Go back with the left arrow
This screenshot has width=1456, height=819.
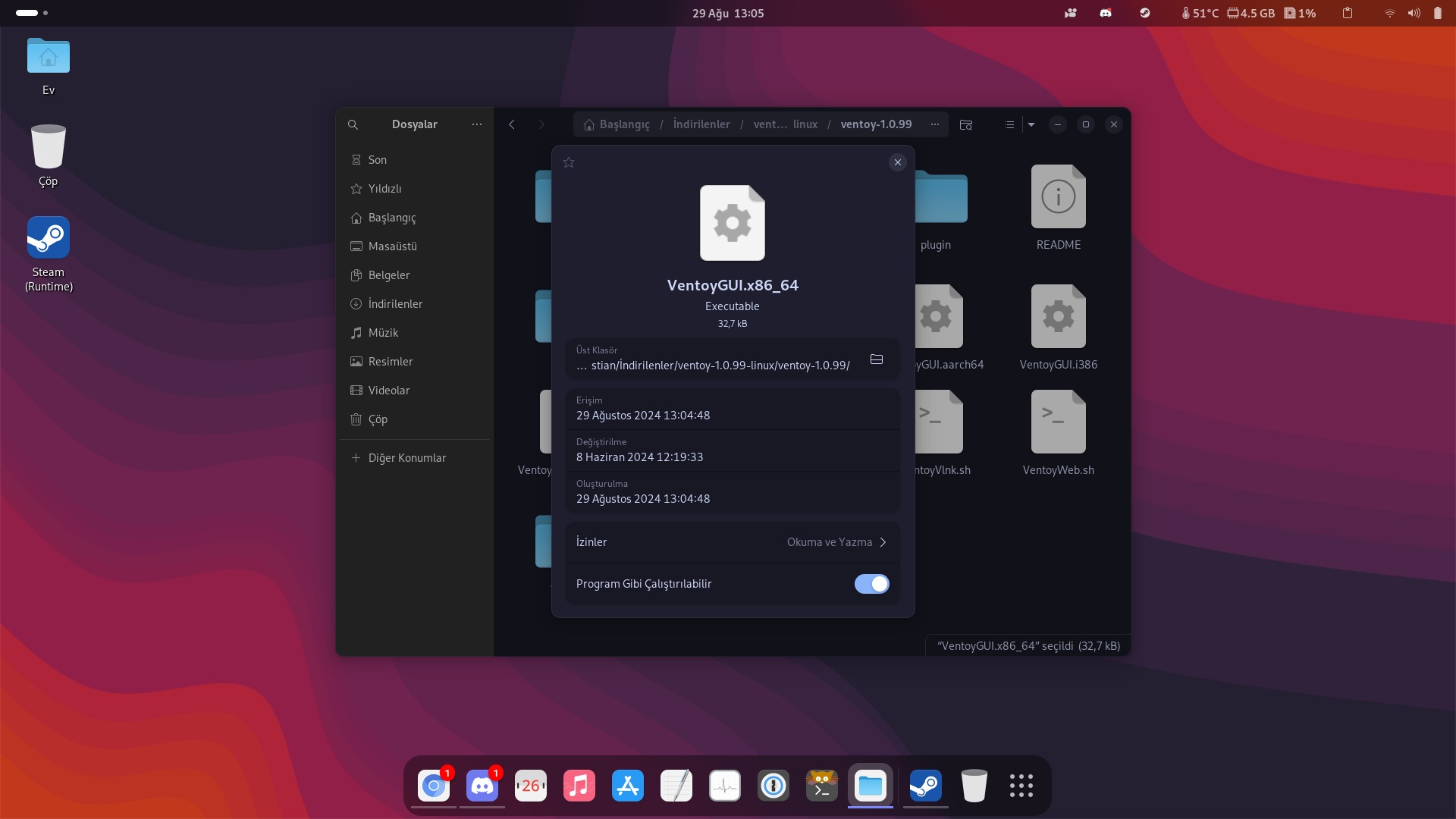(x=512, y=124)
